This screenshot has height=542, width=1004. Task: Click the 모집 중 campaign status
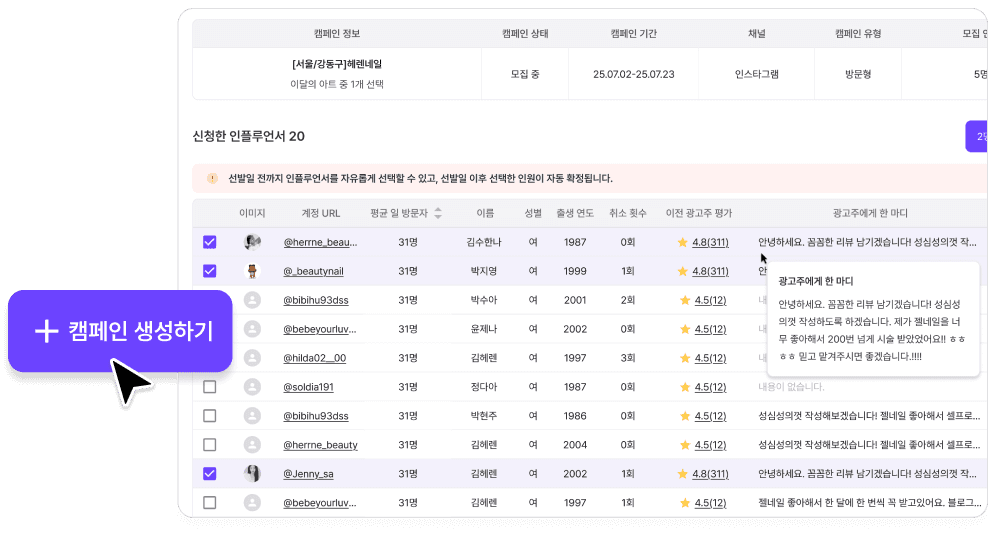(x=524, y=74)
